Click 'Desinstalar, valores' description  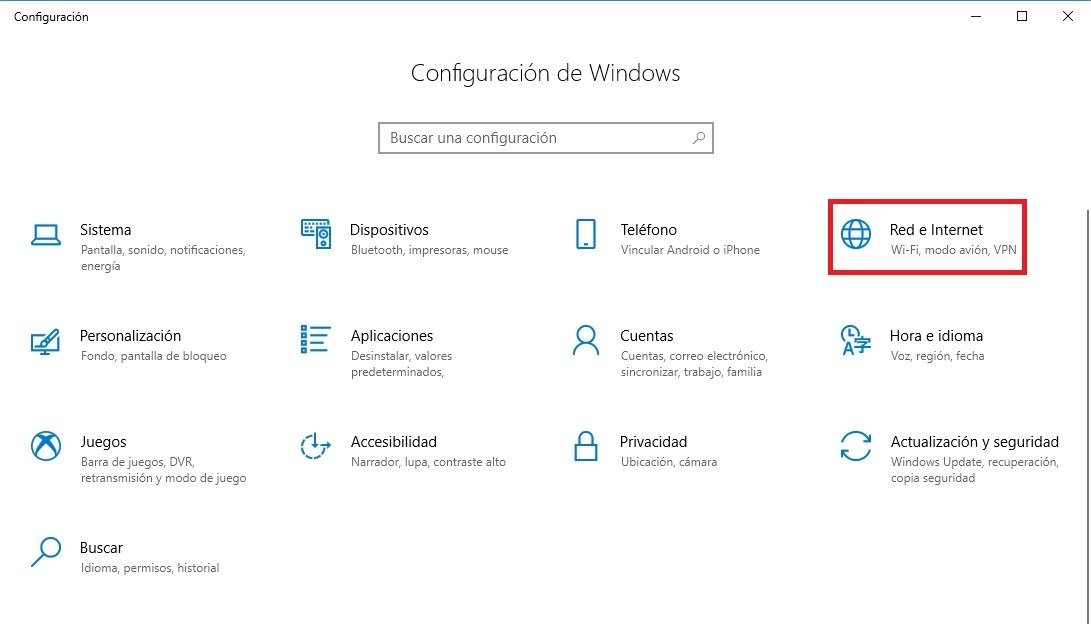point(401,355)
